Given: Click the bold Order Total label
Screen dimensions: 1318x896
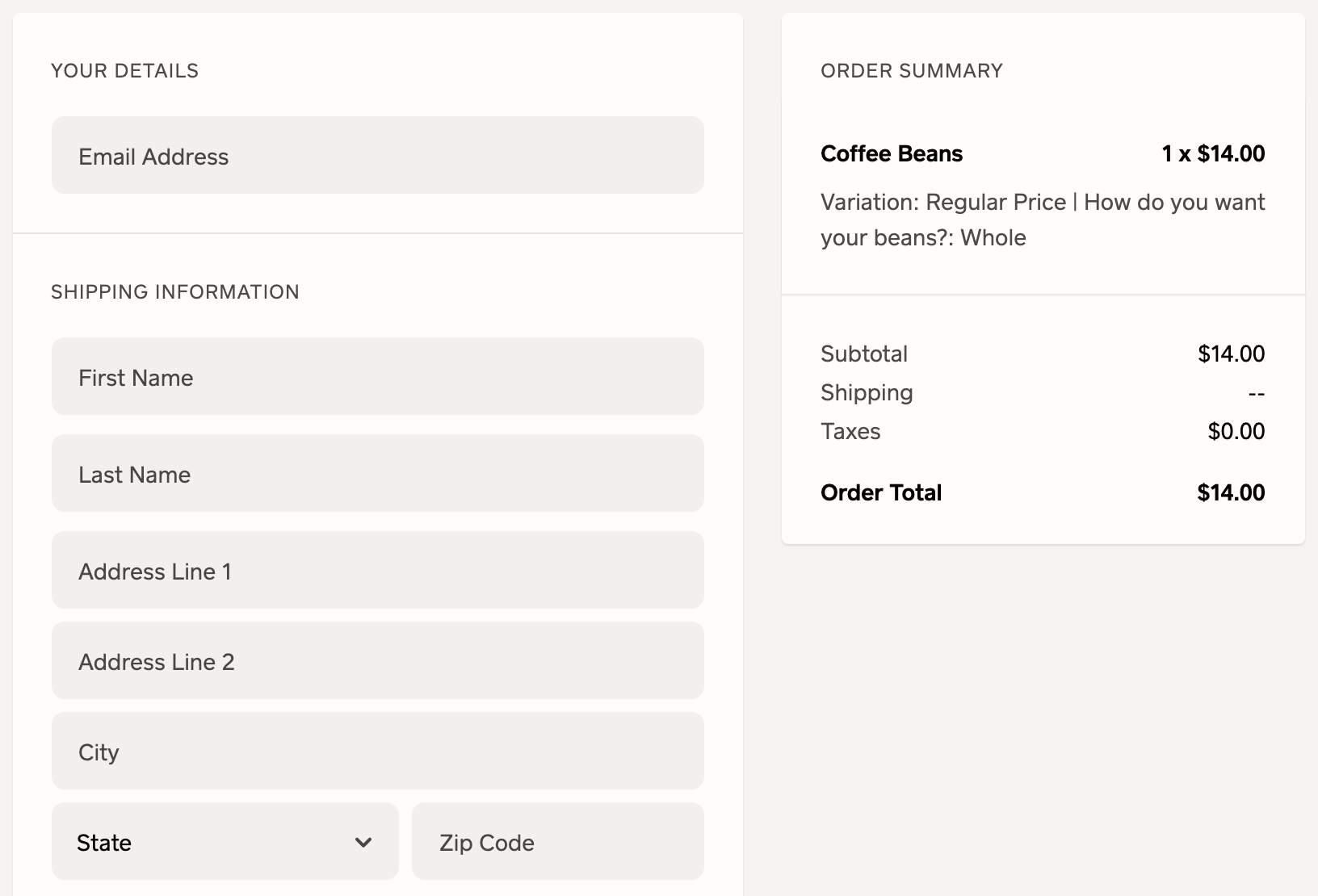Looking at the screenshot, I should point(881,492).
